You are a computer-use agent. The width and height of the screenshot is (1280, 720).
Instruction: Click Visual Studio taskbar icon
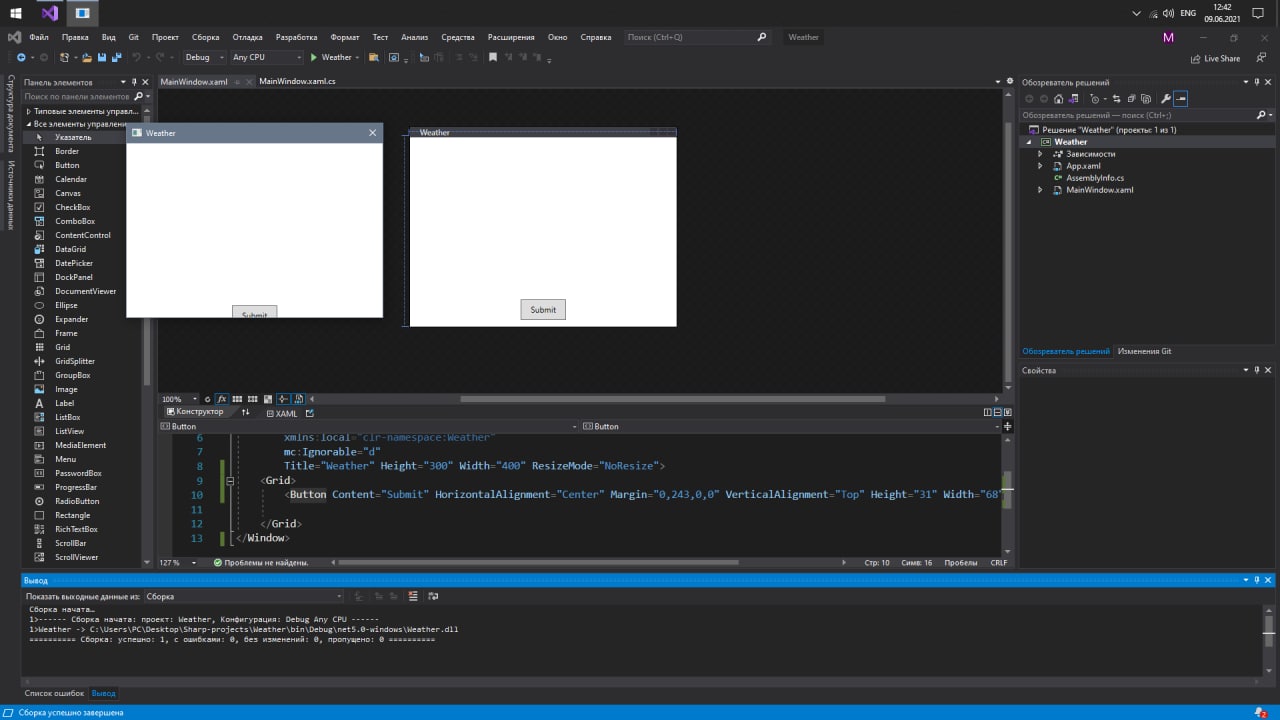(49, 13)
